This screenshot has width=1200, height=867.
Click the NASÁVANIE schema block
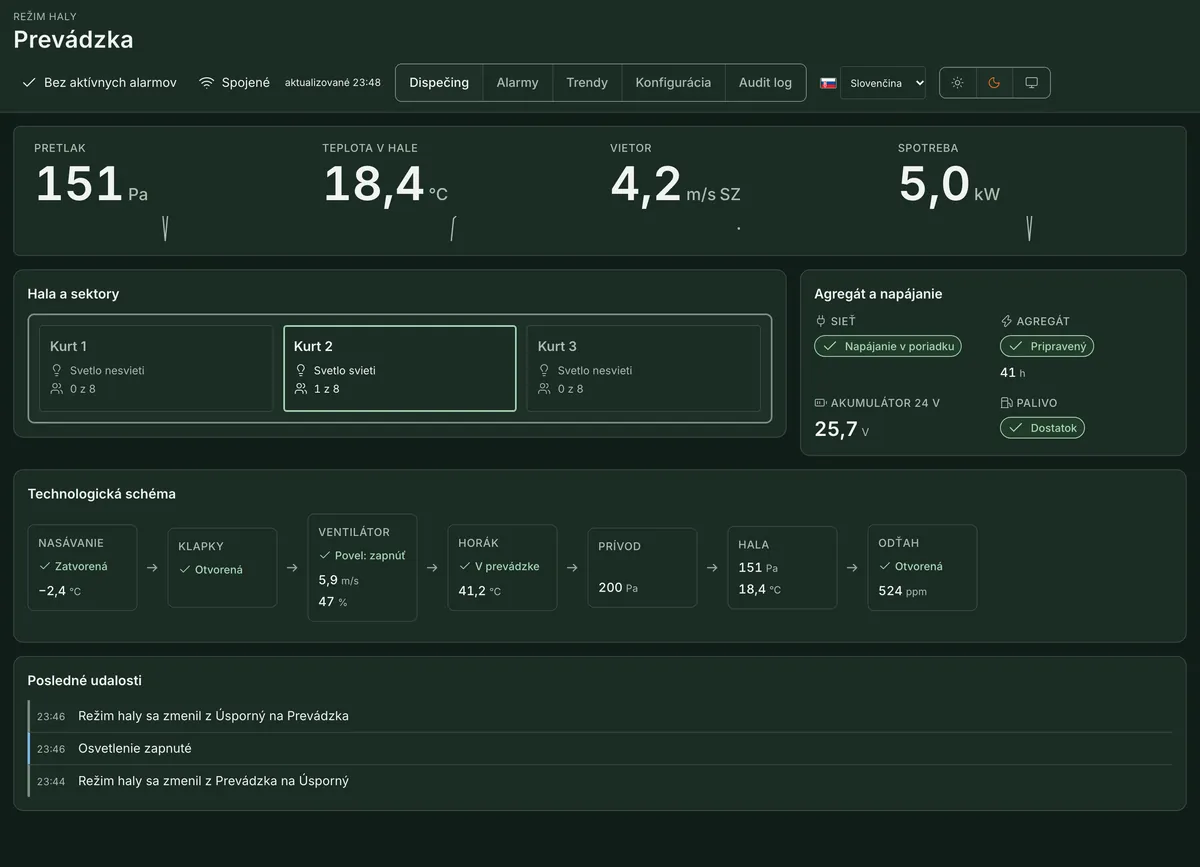[83, 567]
